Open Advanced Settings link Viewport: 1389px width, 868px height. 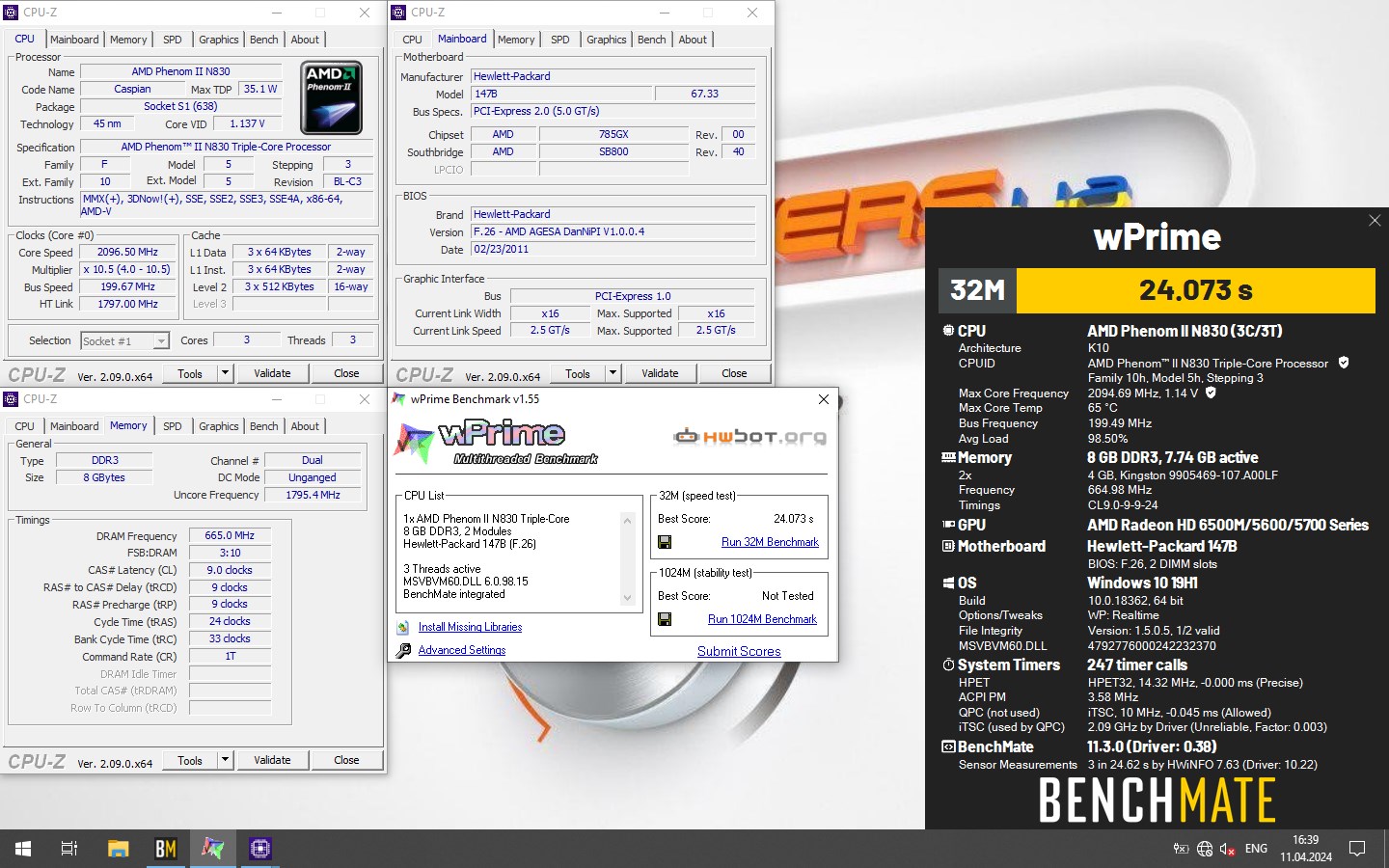[x=462, y=650]
